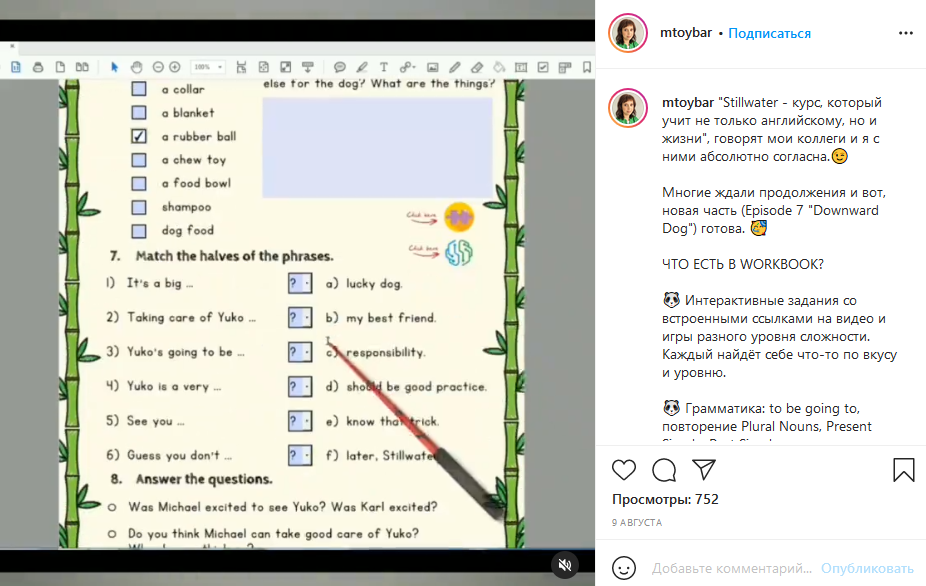This screenshot has width=926, height=586.
Task: Click the Добавьте комментарий input field
Action: click(x=732, y=568)
